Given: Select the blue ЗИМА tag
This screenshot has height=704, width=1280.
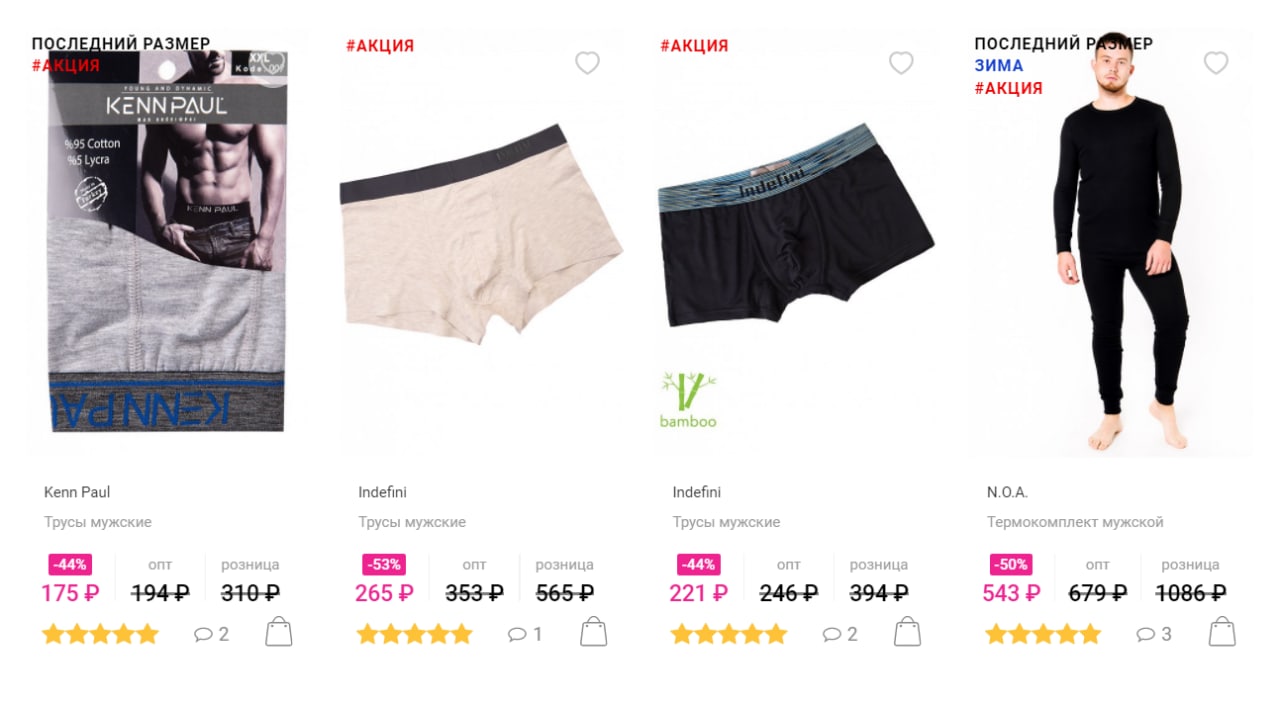Looking at the screenshot, I should pos(999,66).
